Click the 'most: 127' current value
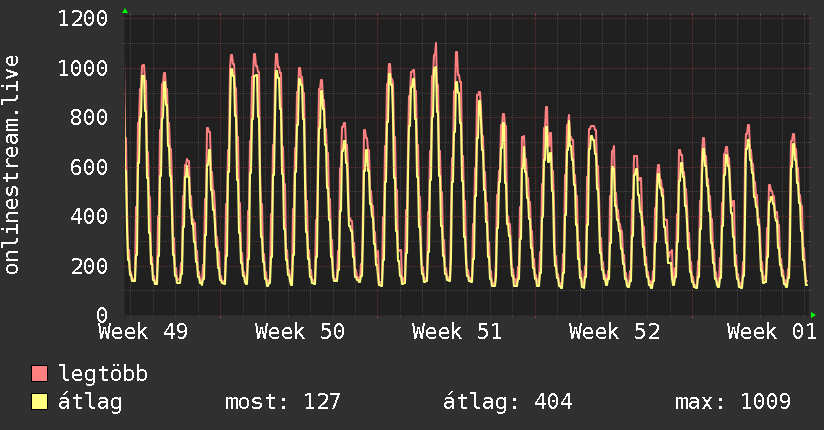824x430 pixels. point(283,402)
